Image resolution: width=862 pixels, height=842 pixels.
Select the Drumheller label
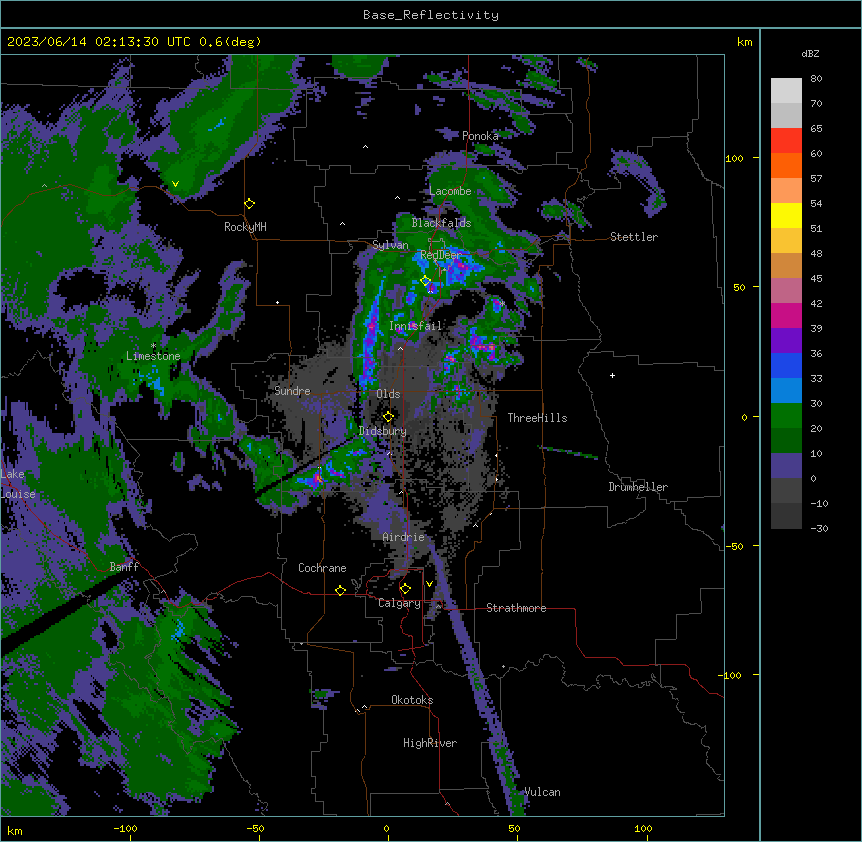(x=638, y=487)
